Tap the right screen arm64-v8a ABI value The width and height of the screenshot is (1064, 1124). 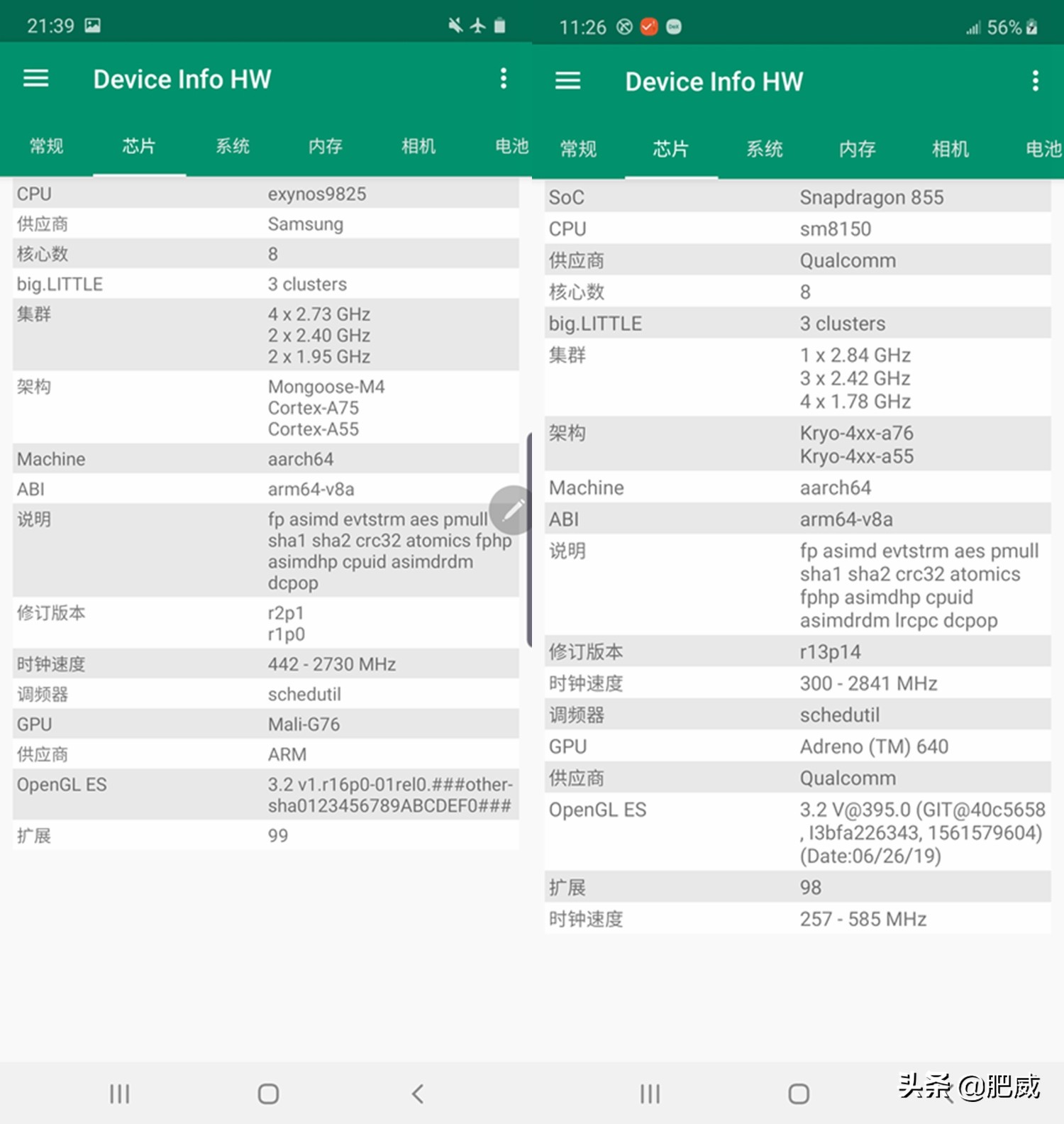coord(846,519)
